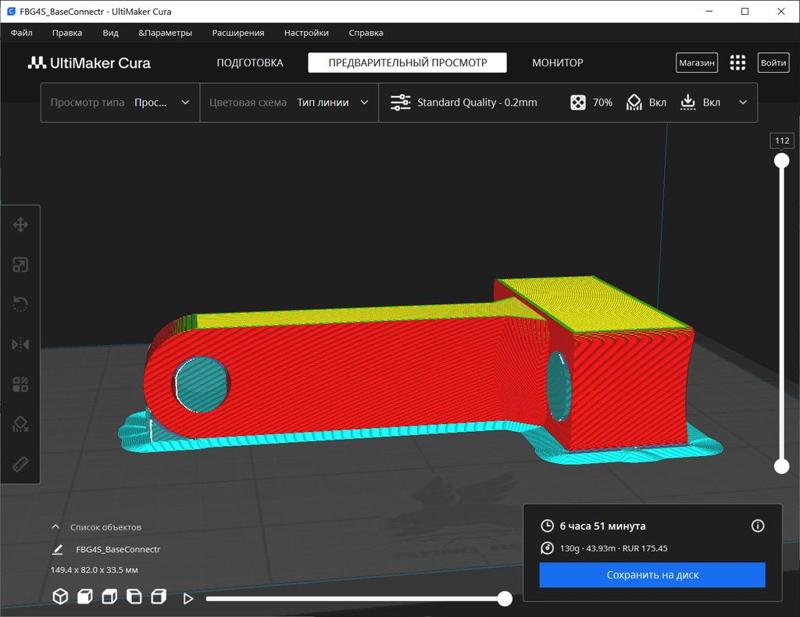Expand the print settings panel chevron

pos(743,103)
